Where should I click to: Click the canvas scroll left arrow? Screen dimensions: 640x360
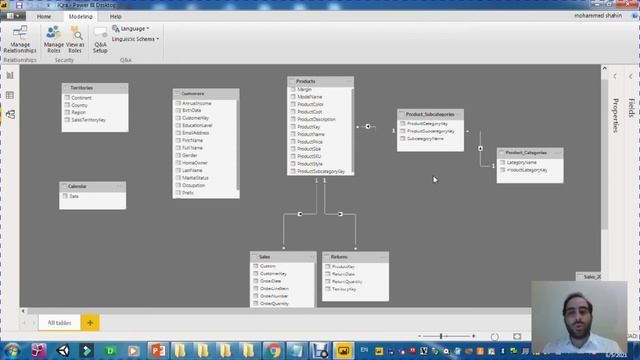(x=23, y=311)
